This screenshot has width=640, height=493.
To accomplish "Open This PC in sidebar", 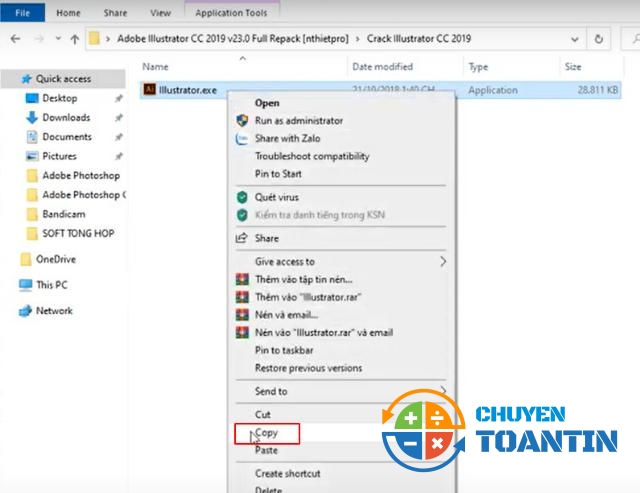I will 51,285.
